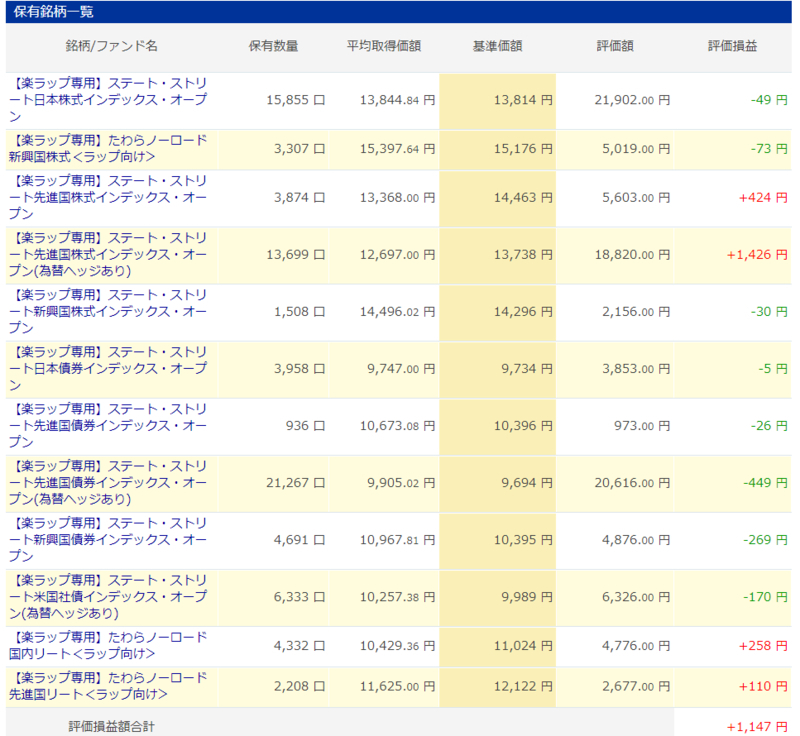This screenshot has height=736, width=800.
Task: Click the +1,147 円 total profit value
Action: point(750,721)
